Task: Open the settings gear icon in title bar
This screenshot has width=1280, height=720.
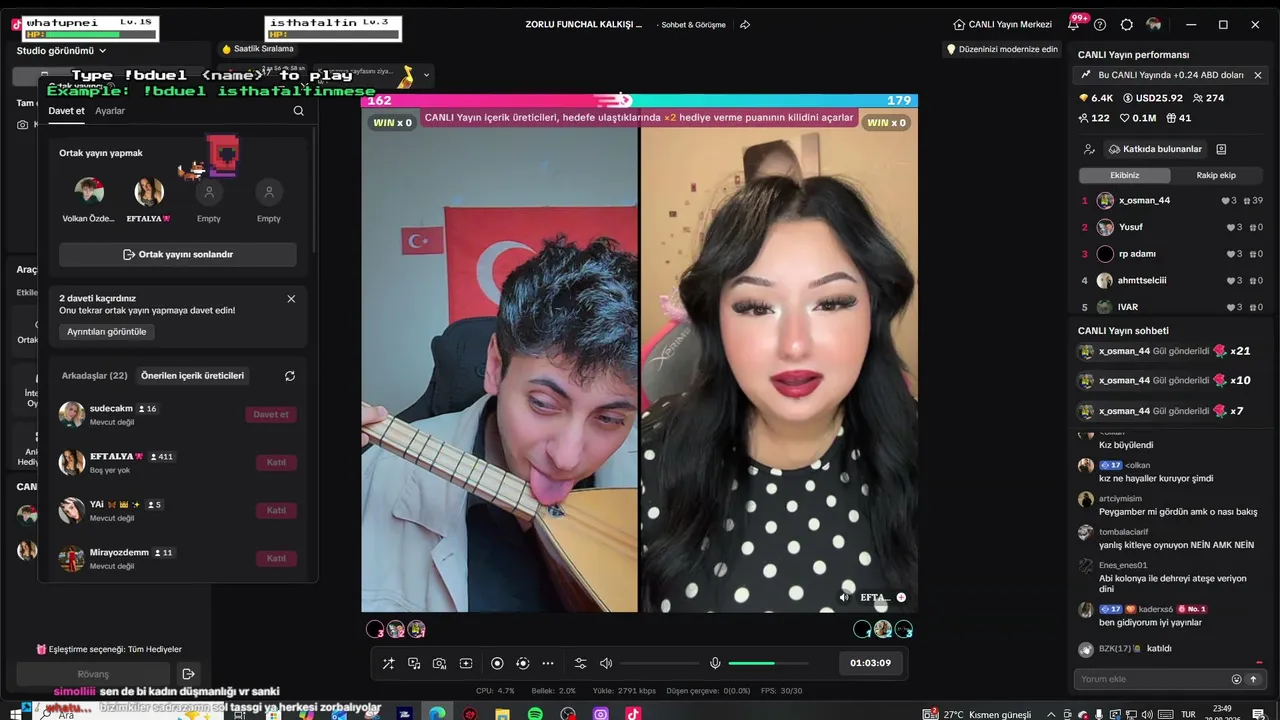Action: (1127, 24)
